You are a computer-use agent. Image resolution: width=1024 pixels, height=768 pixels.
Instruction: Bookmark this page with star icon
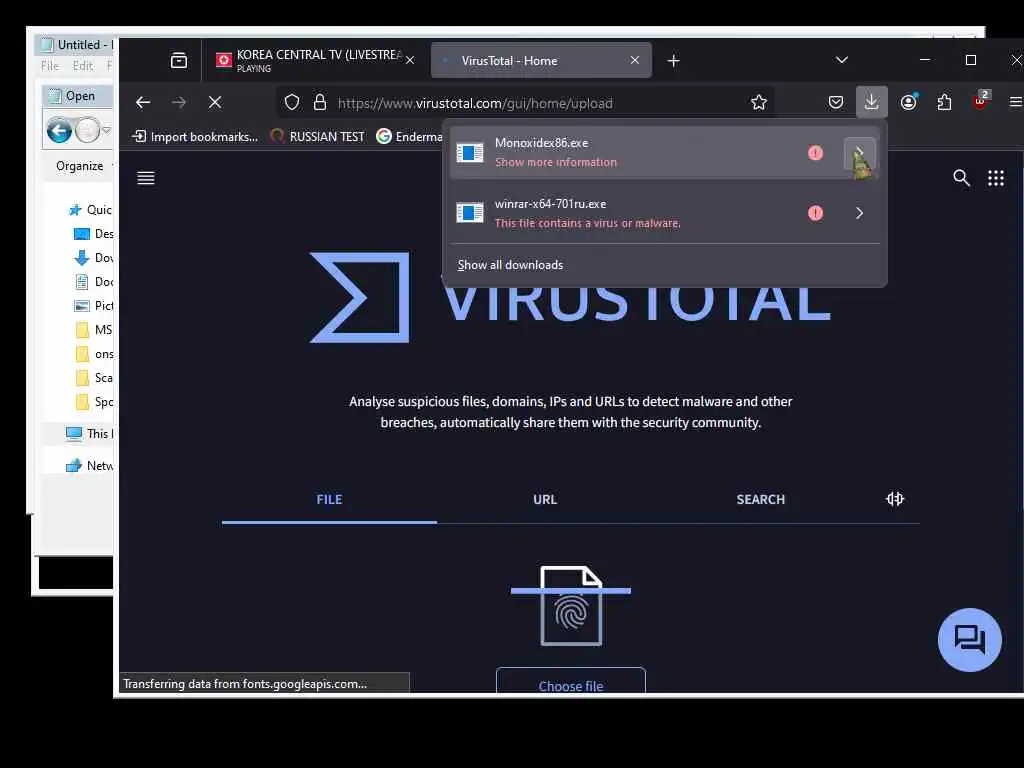click(x=758, y=103)
